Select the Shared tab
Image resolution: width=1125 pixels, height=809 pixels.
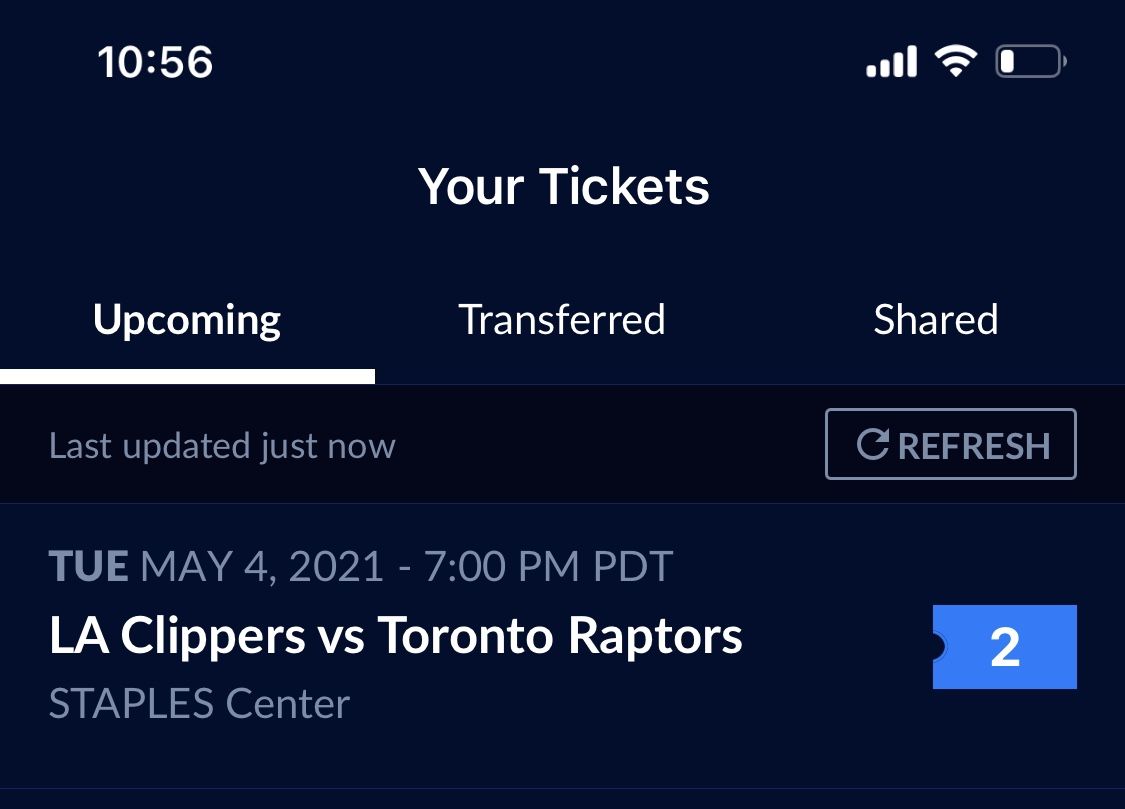(935, 320)
